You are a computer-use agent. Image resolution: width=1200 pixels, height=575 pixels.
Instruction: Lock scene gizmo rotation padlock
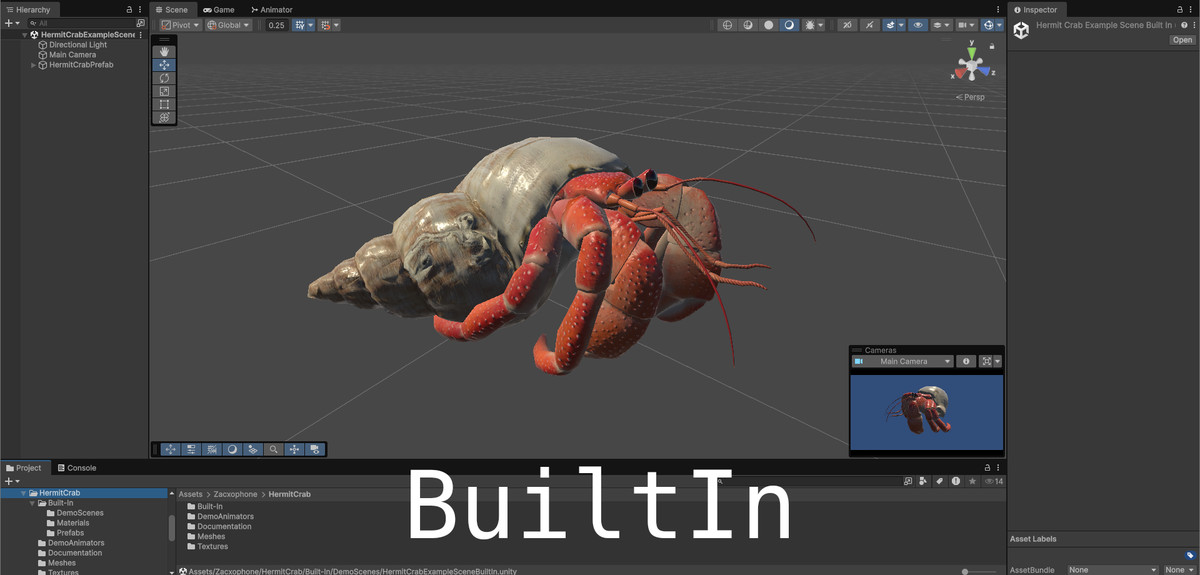coord(992,46)
